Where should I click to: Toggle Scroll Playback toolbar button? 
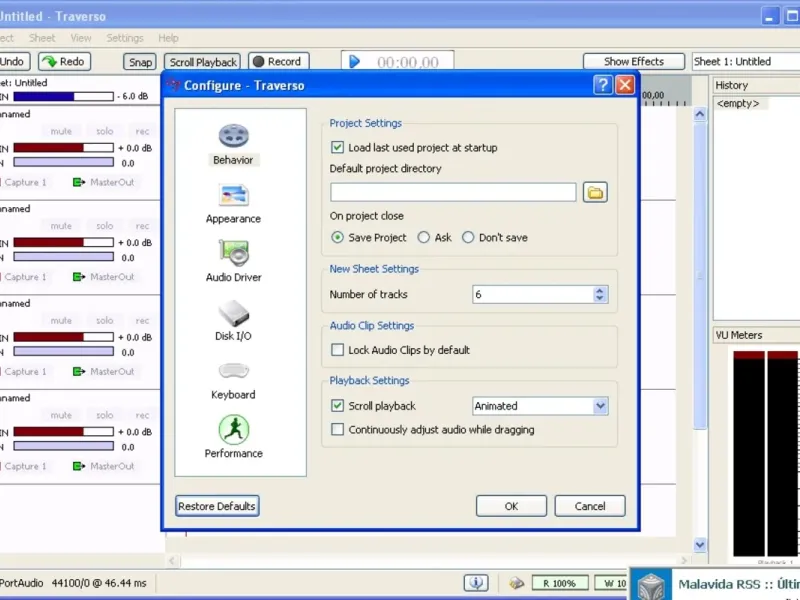tap(203, 62)
